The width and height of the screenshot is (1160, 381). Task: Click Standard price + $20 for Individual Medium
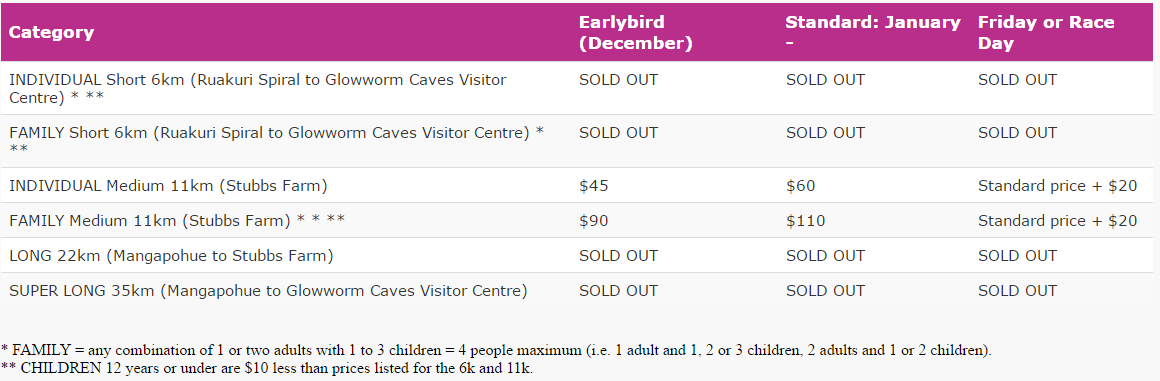pos(1057,186)
